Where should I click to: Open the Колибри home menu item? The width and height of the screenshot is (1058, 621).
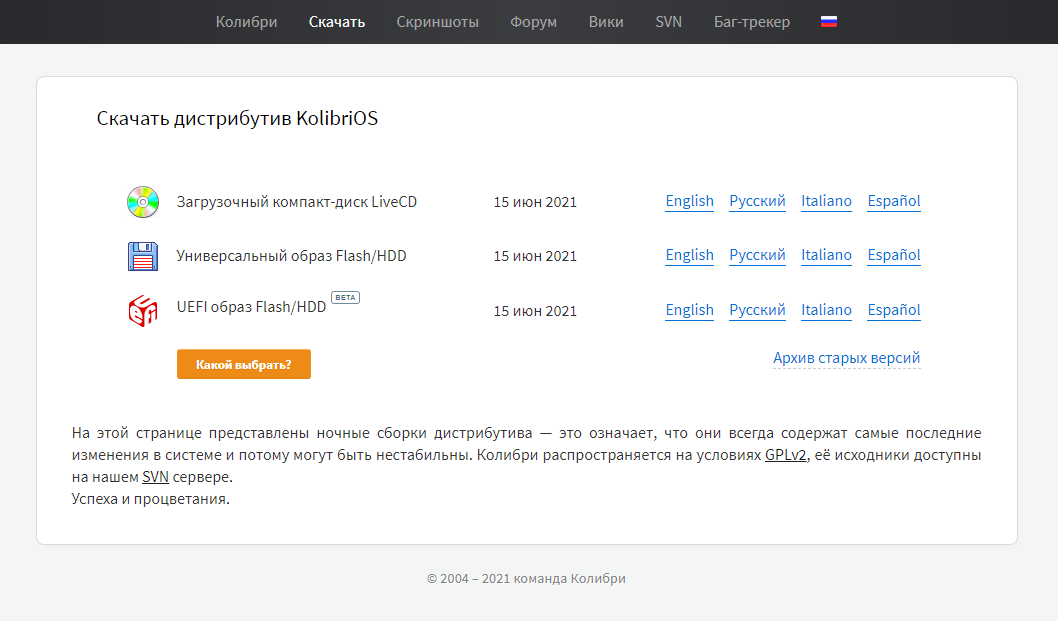246,22
